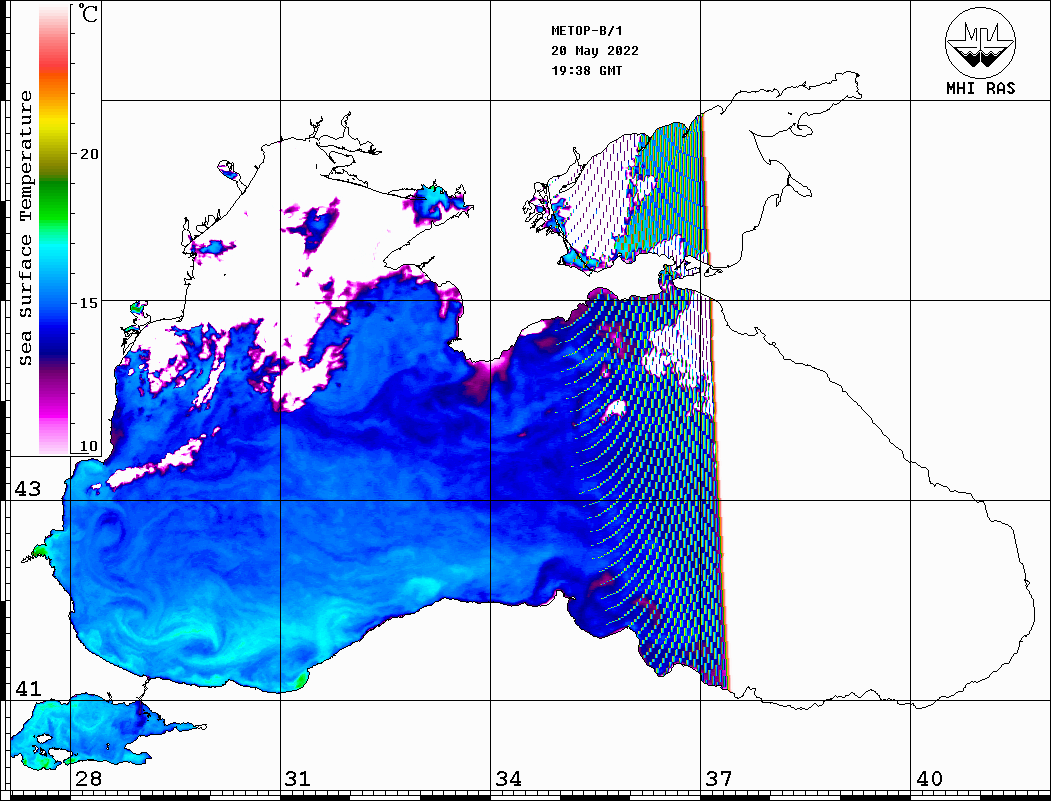Click longitude label '40'

[929, 778]
